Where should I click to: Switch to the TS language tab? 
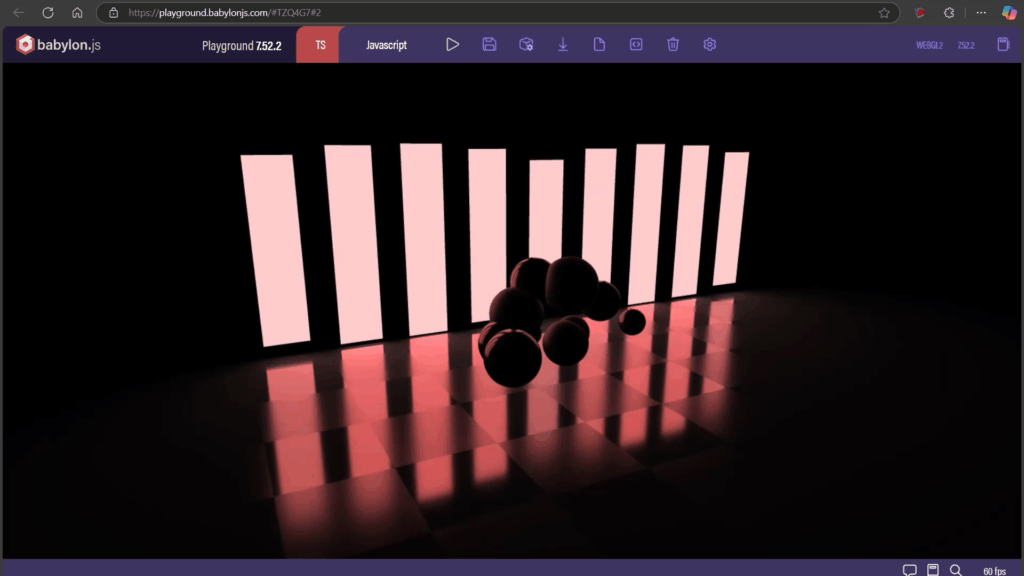point(320,45)
